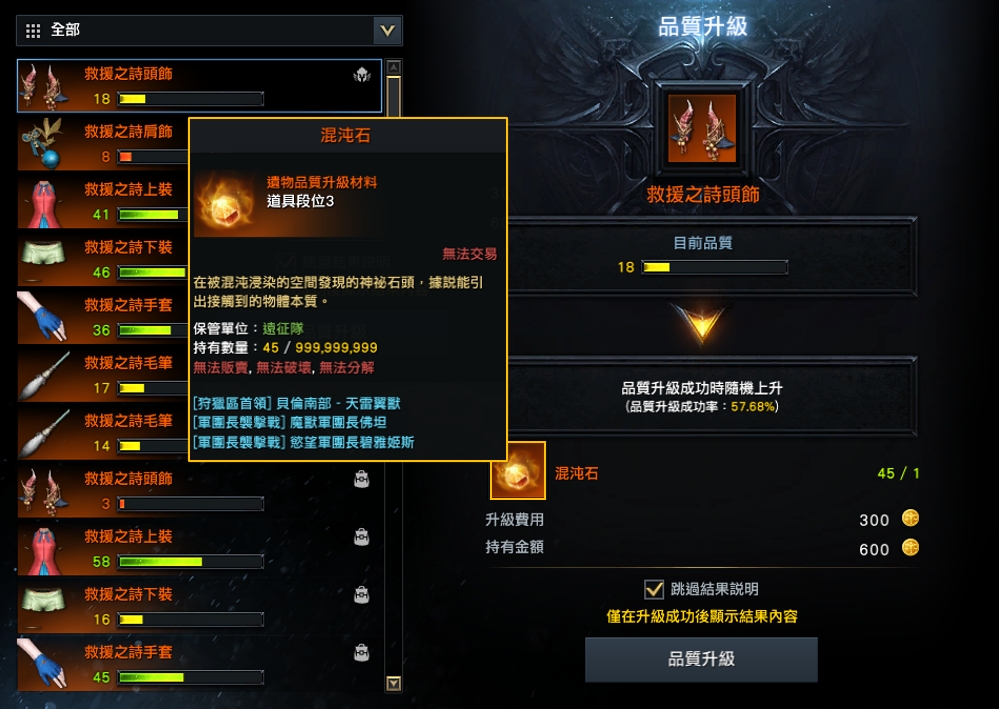Click scrollbar down arrow of item list
Screen dimensions: 999x709
pos(394,684)
